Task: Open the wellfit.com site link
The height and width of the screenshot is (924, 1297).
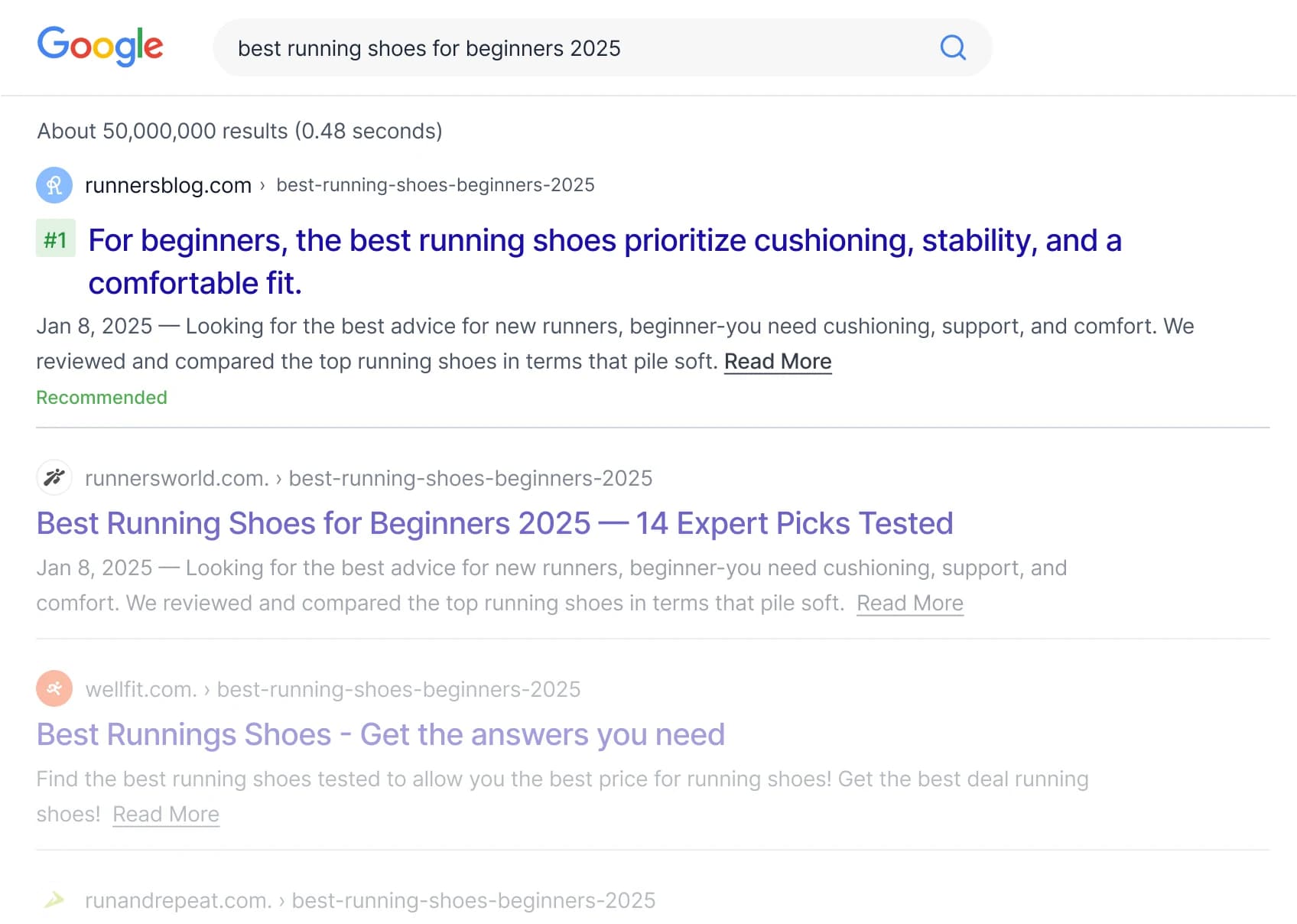Action: [x=141, y=689]
